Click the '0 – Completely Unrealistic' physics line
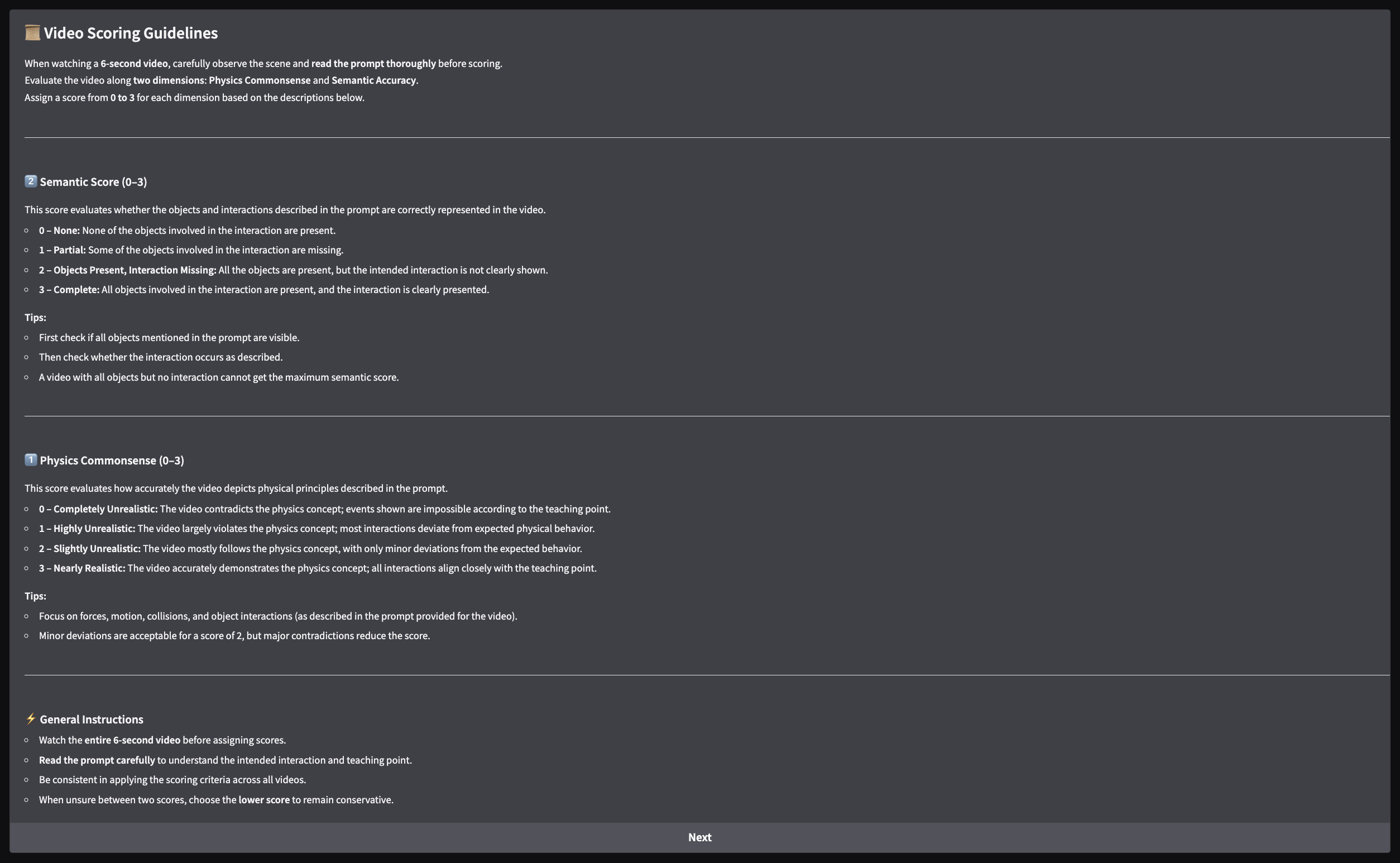 point(324,509)
